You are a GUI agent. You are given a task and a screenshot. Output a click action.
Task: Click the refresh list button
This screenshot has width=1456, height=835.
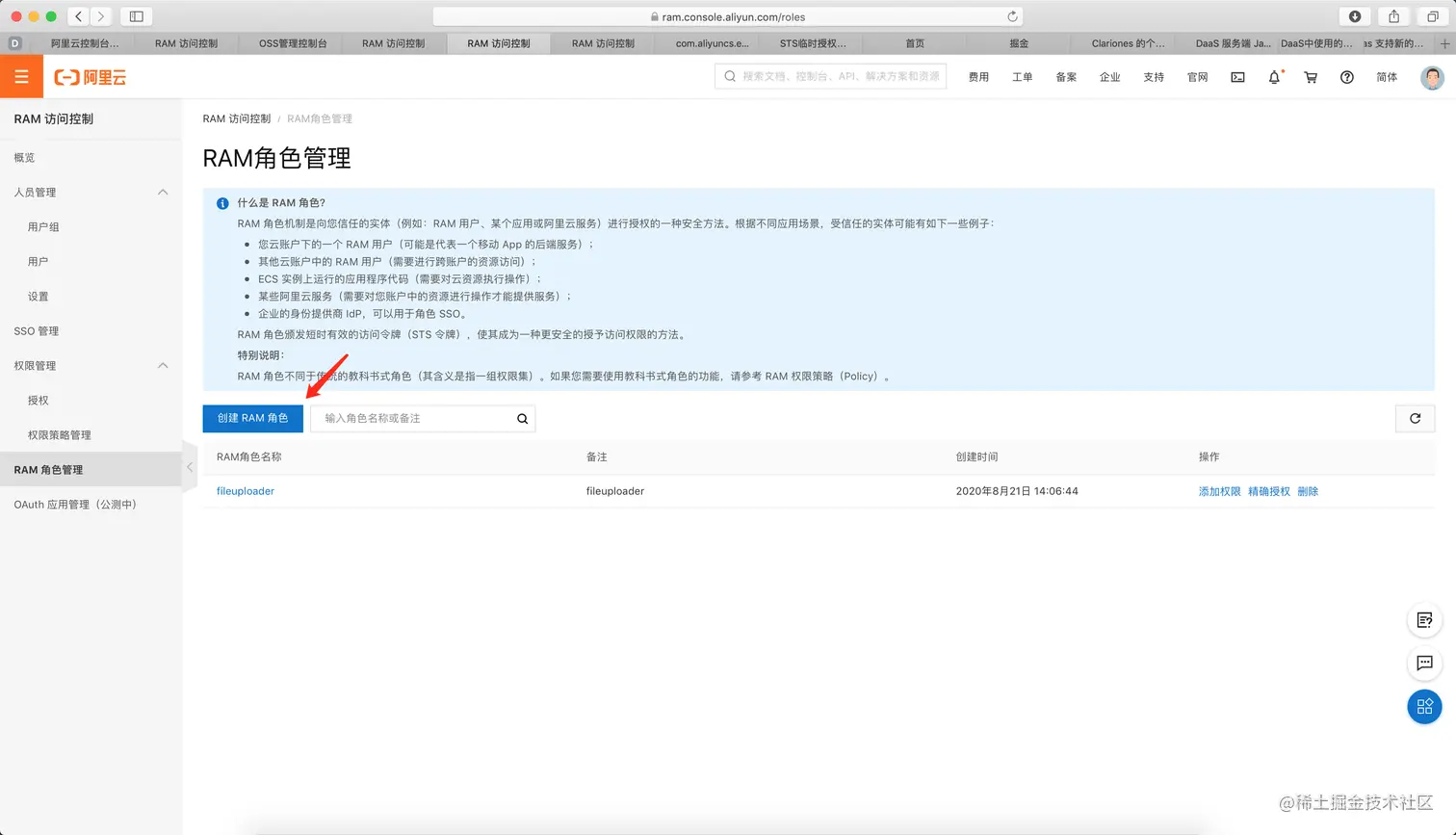tap(1415, 418)
